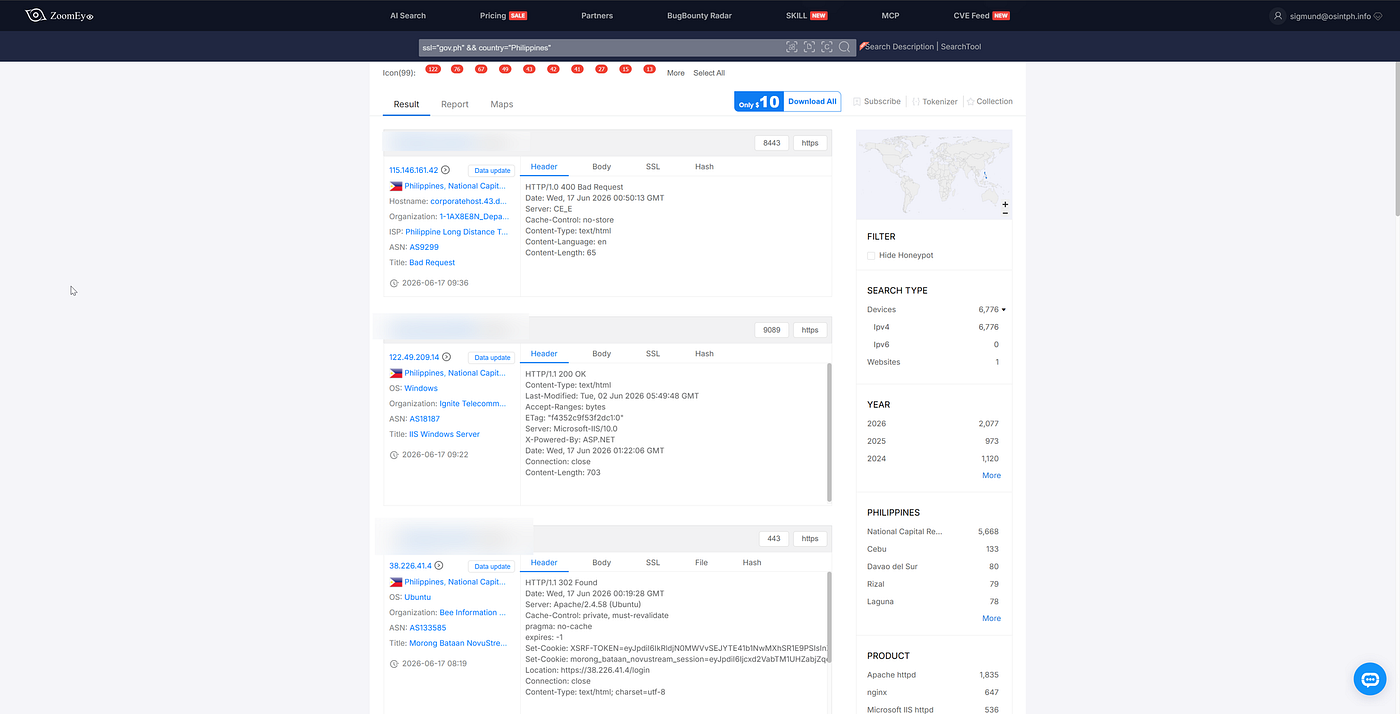
Task: Click the Tokenizer braces icon
Action: (916, 102)
